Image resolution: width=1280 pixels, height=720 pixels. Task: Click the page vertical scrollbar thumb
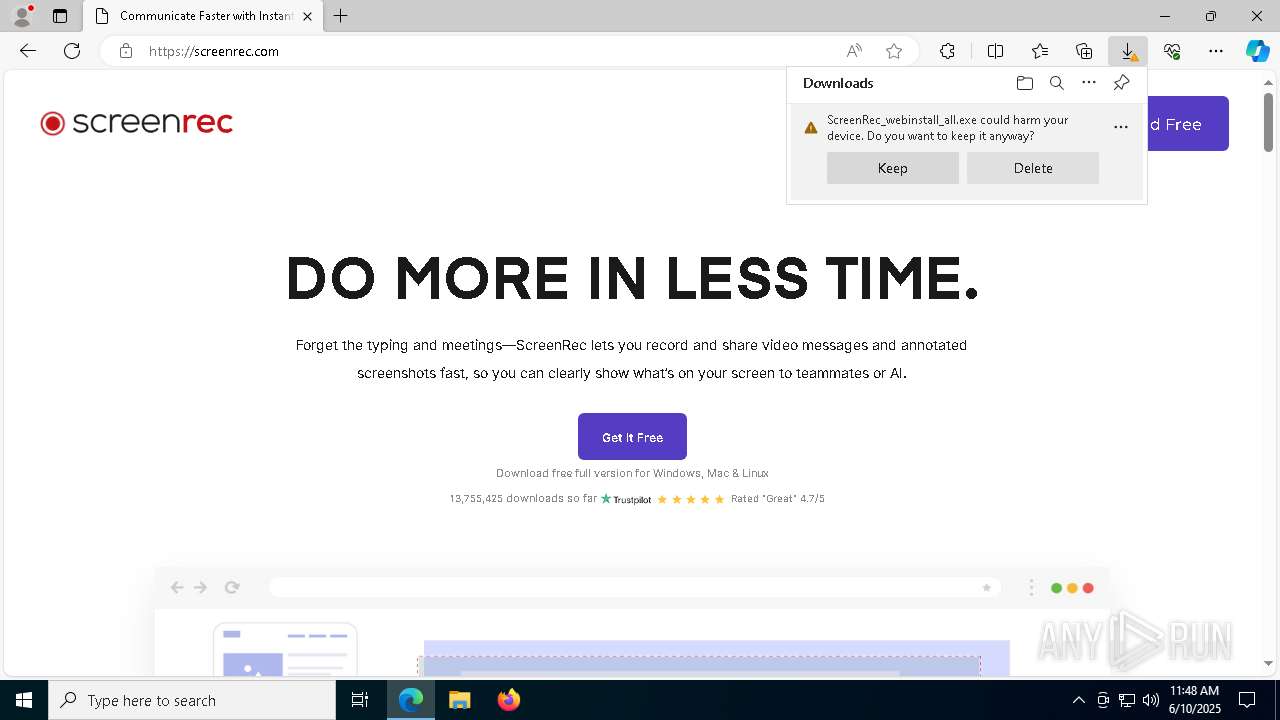(1269, 122)
